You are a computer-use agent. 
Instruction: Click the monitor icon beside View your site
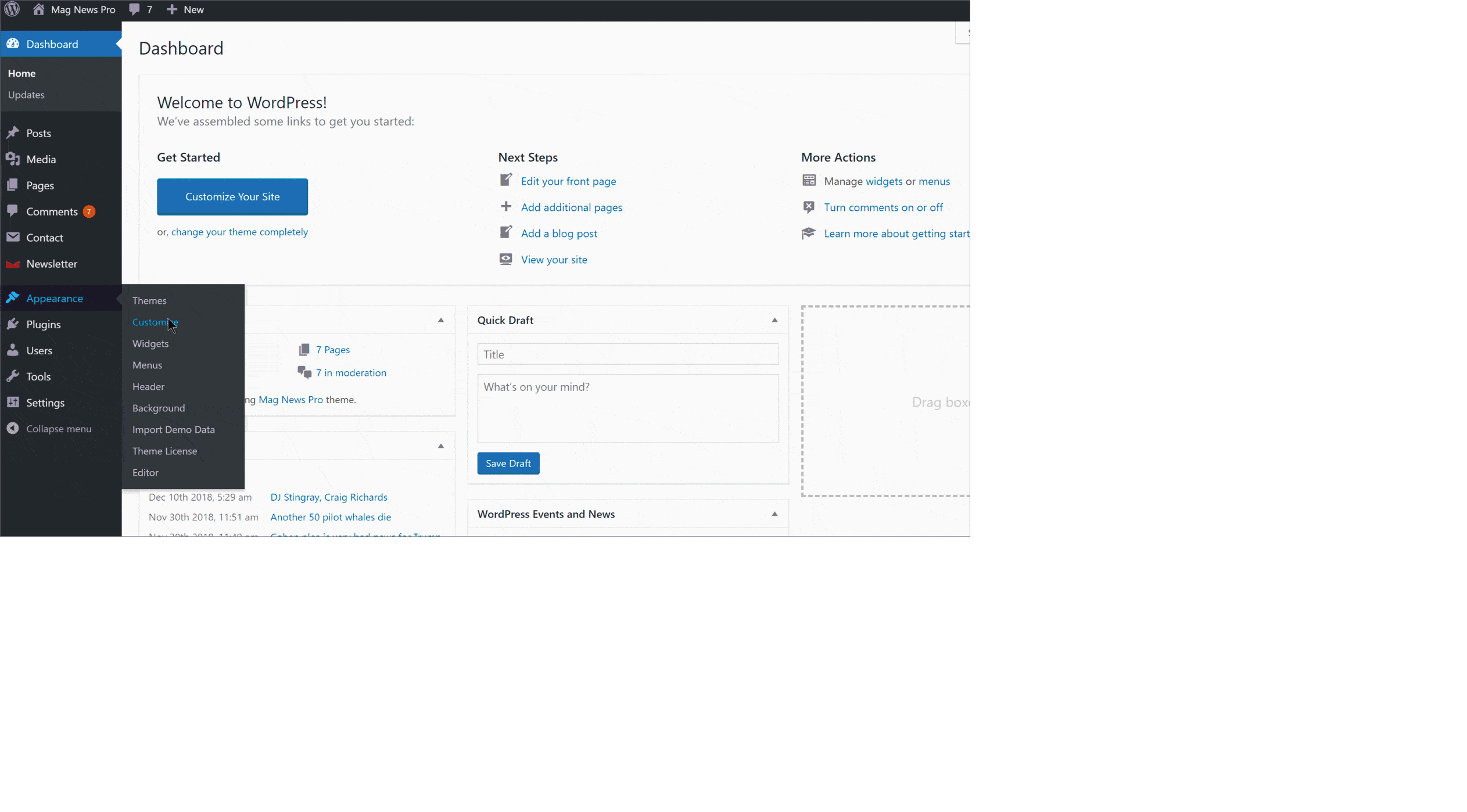(506, 259)
